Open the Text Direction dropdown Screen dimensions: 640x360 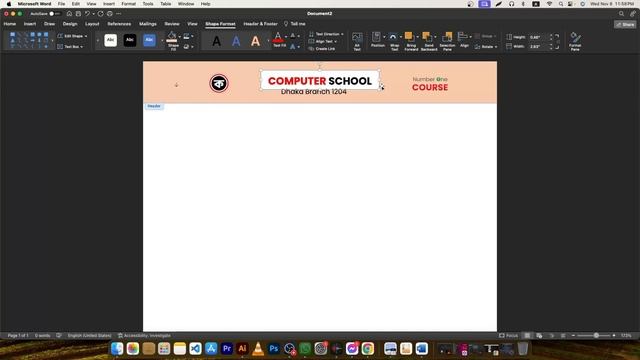coord(326,34)
